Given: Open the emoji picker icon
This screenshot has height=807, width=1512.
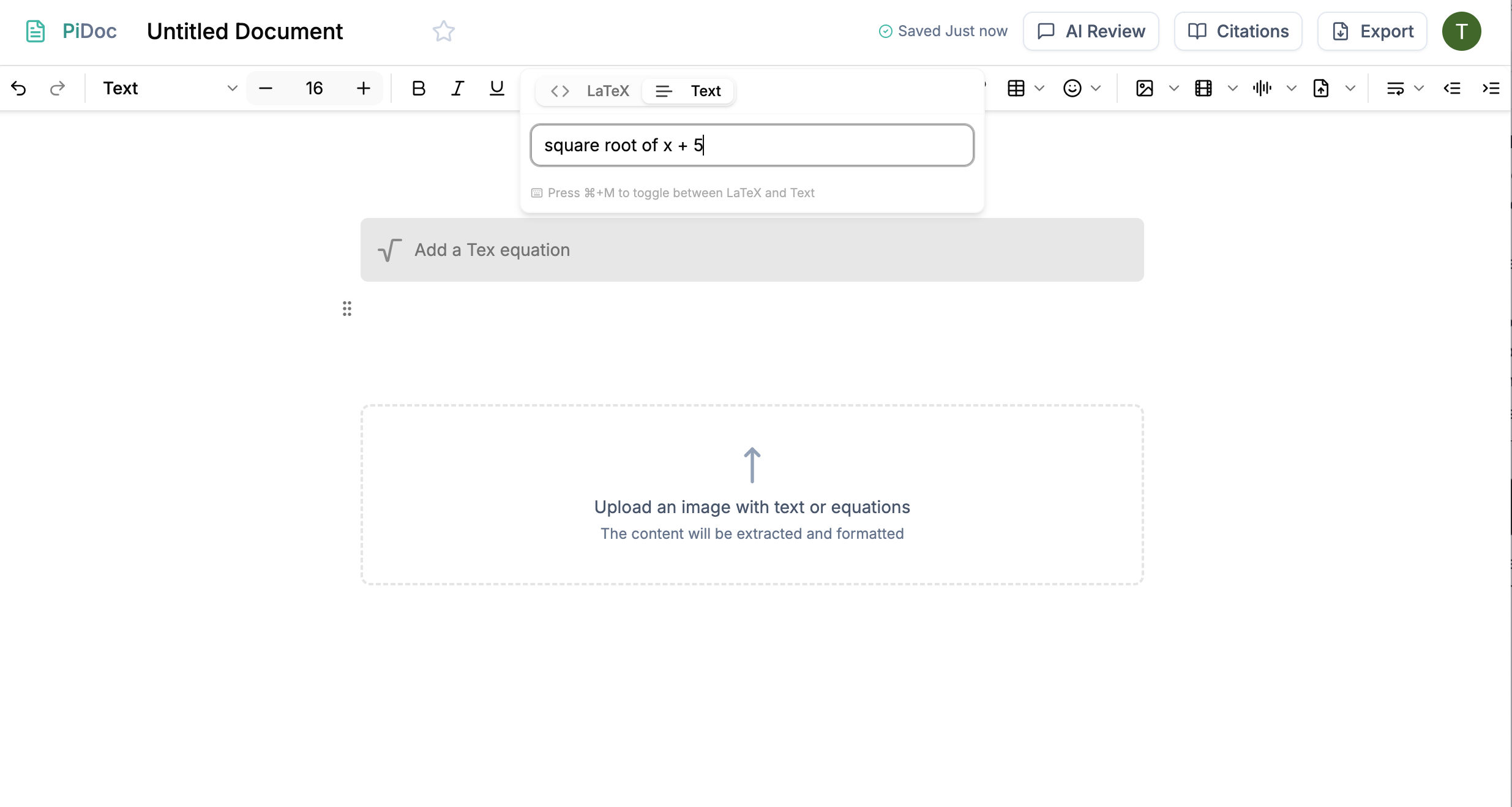Looking at the screenshot, I should tap(1072, 88).
